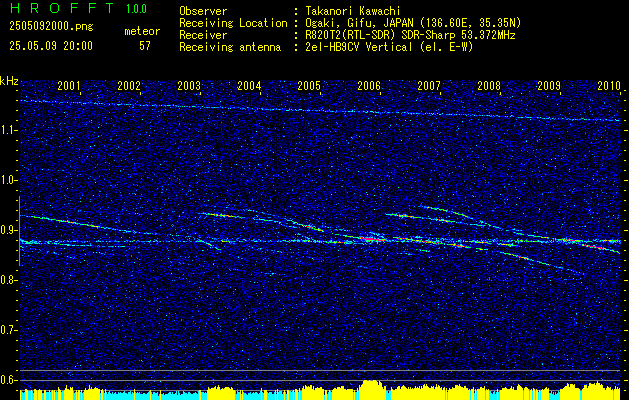Click the 1.1 kHz axis label
Image resolution: width=629 pixels, height=400 pixels.
8,131
